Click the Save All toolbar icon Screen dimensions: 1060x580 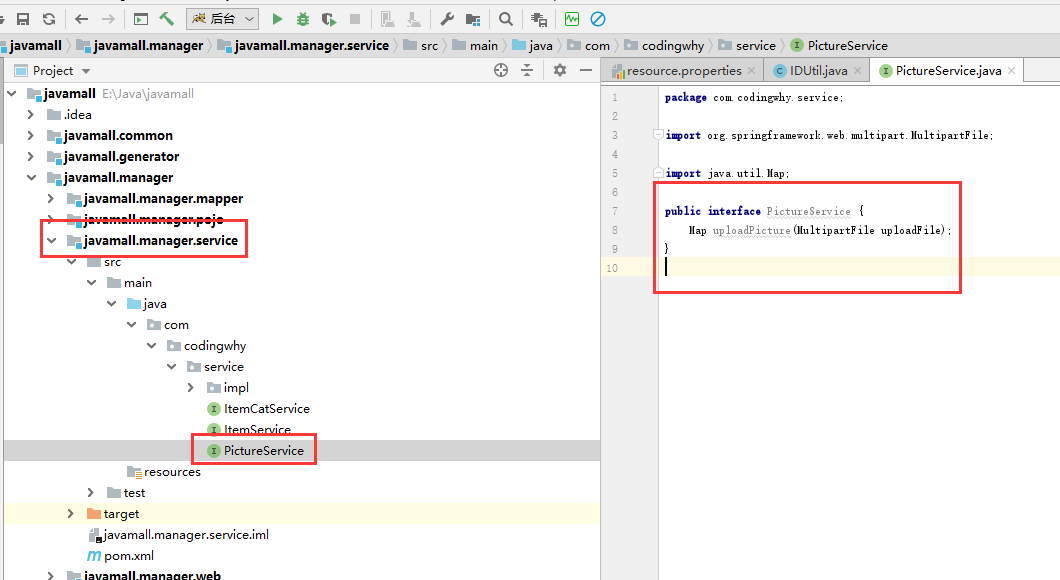click(23, 19)
